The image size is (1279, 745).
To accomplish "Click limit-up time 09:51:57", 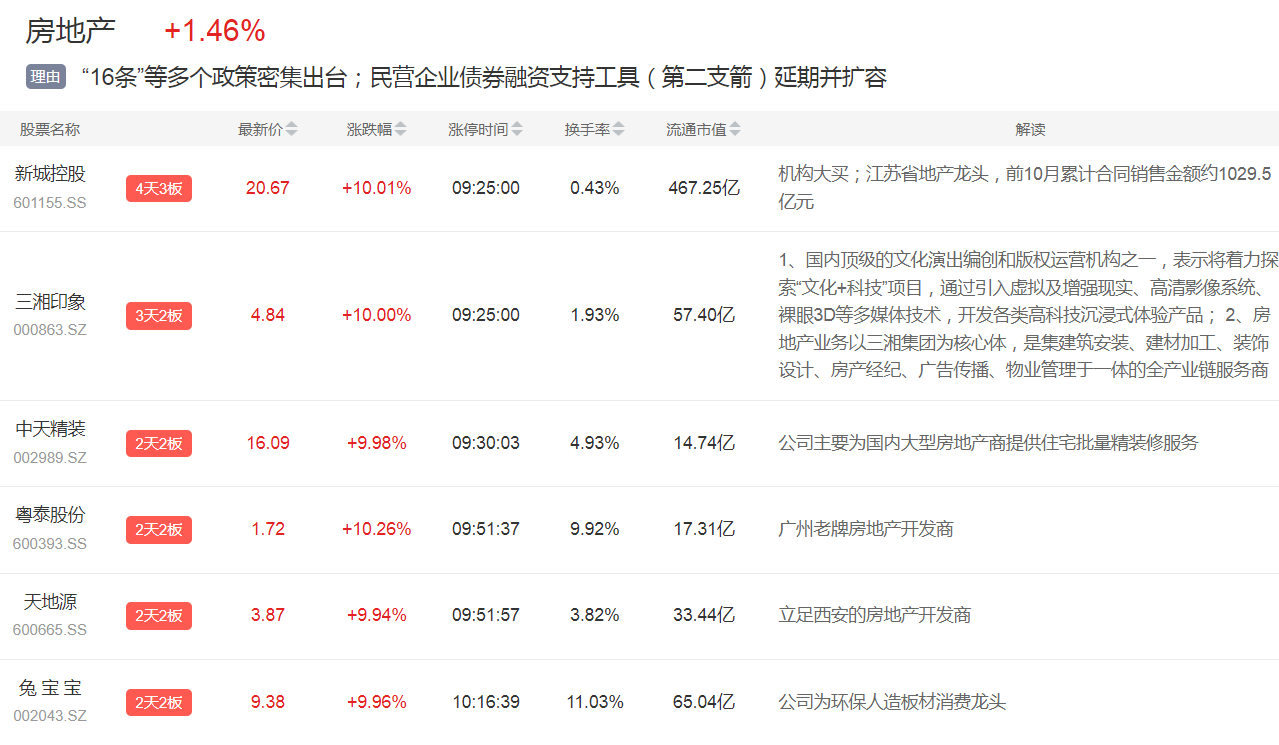I will coord(486,615).
